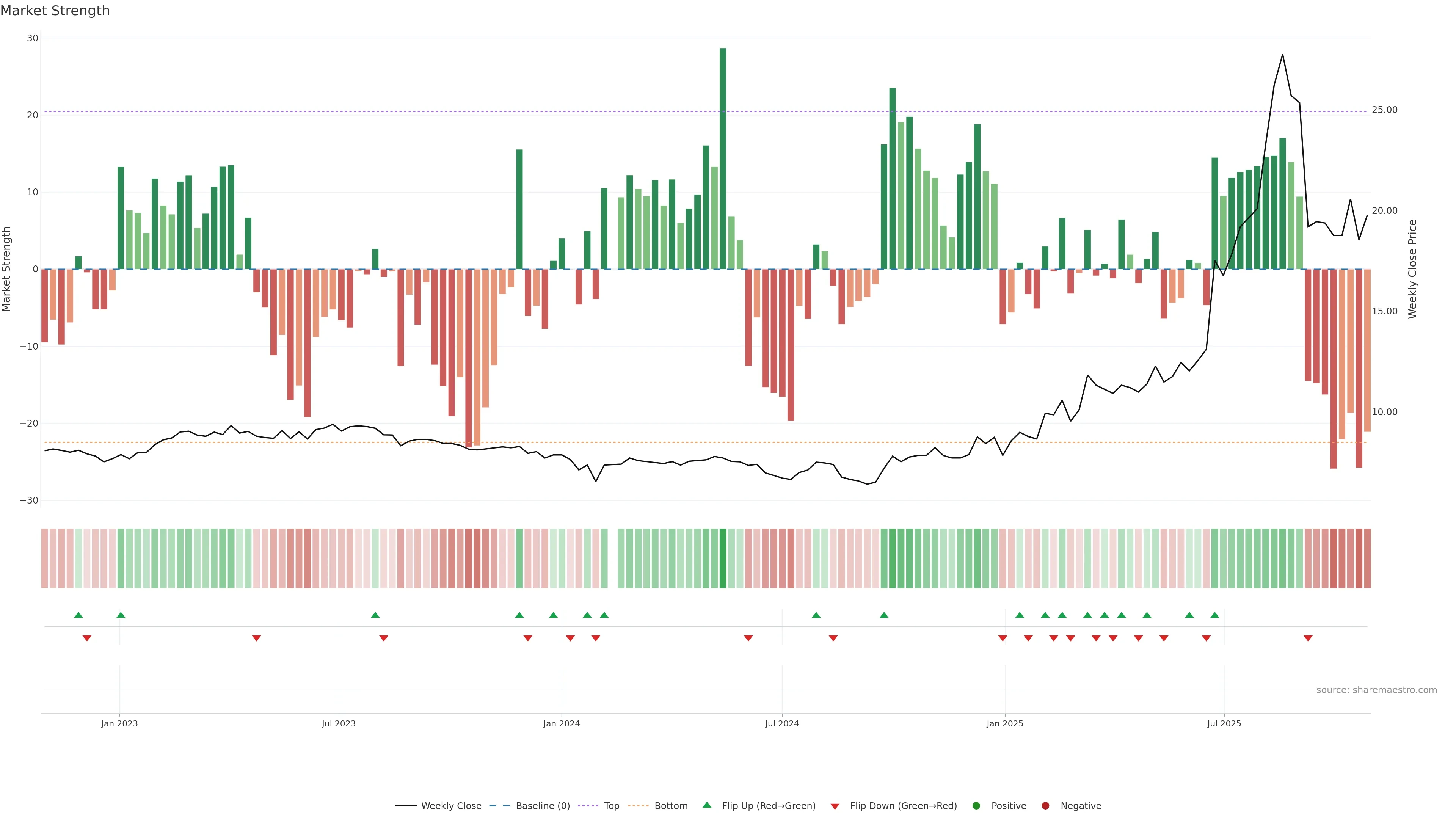This screenshot has width=1456, height=819.
Task: Click the last Flip Down triangle marker
Action: (x=1308, y=638)
